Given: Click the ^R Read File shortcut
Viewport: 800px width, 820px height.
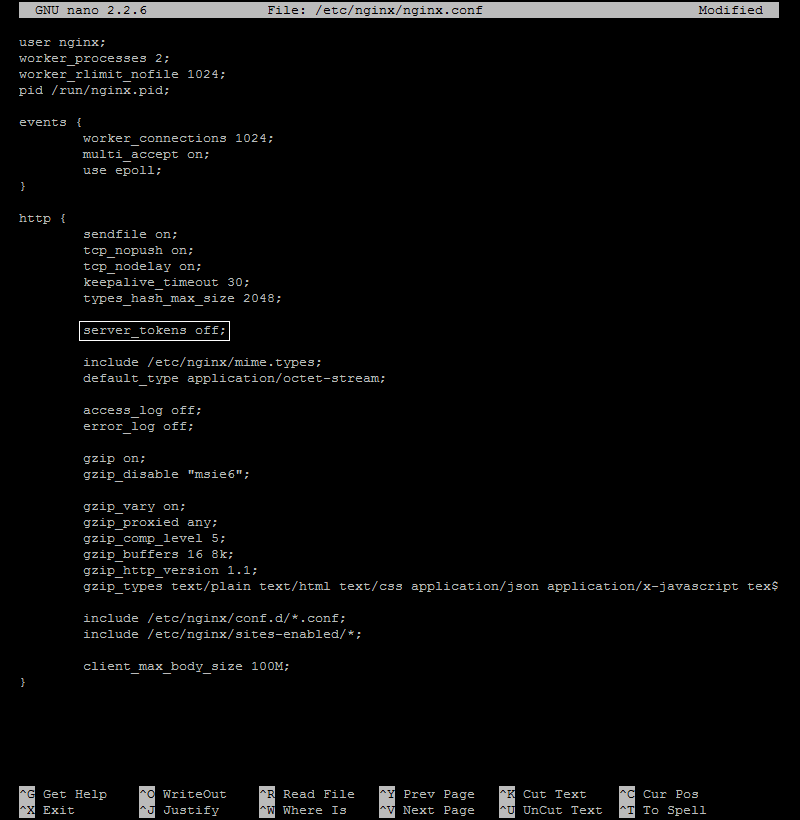Looking at the screenshot, I should pyautogui.click(x=305, y=793).
